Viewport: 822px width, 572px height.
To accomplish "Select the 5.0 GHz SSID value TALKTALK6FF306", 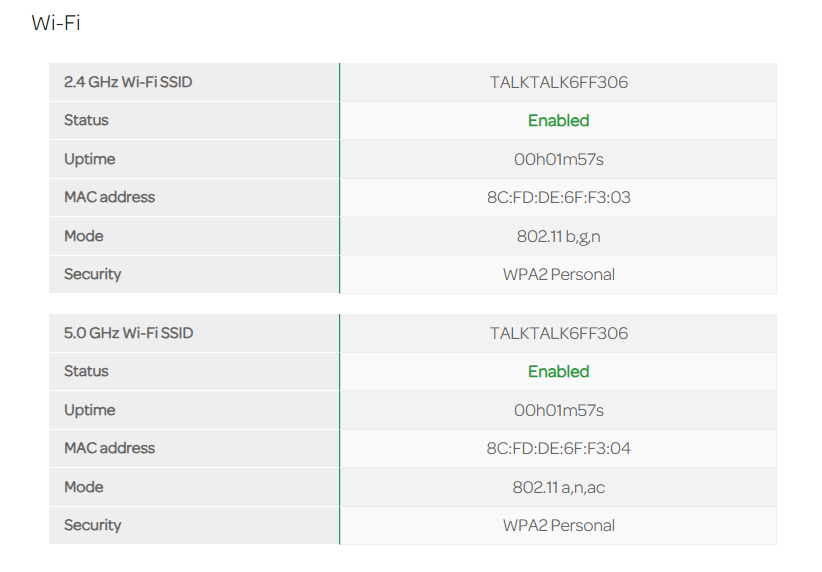I will click(558, 333).
